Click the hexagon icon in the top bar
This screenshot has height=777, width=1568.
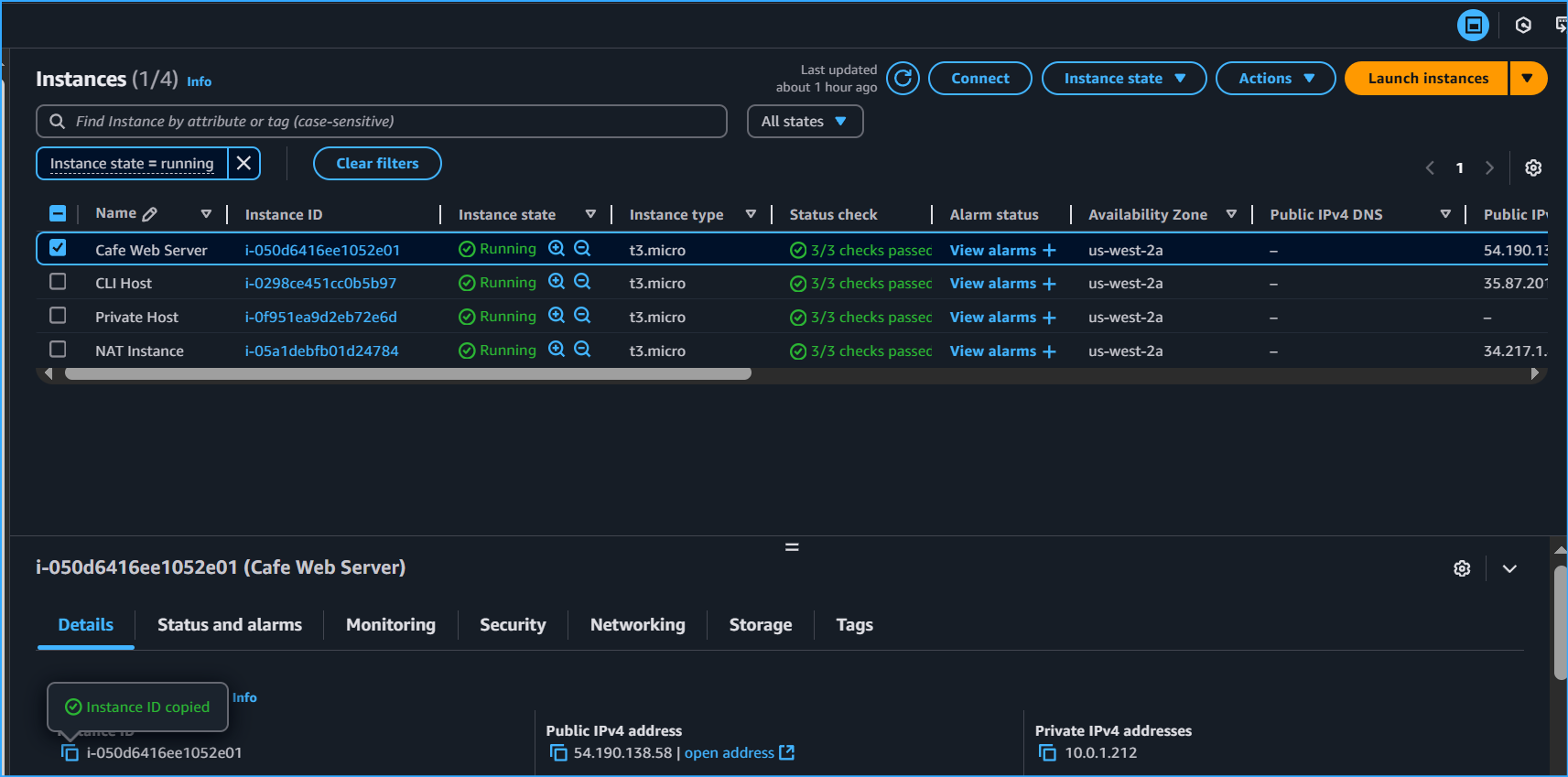(x=1523, y=26)
